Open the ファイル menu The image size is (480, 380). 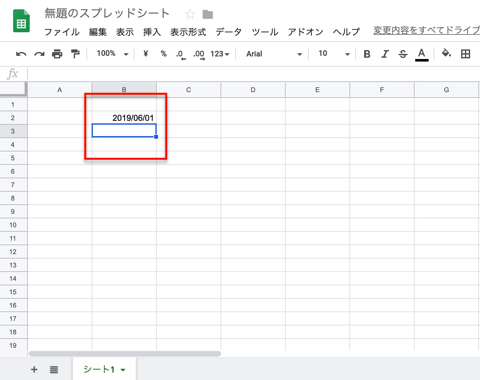(x=62, y=32)
